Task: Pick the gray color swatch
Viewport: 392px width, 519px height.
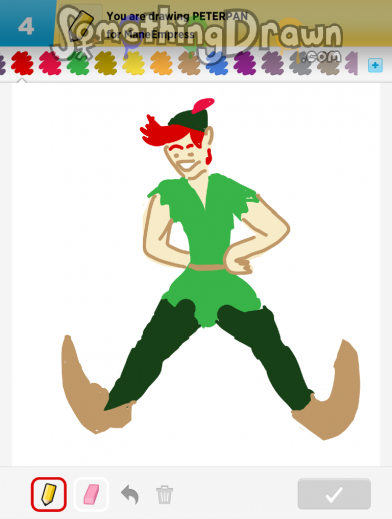Action: tap(300, 63)
